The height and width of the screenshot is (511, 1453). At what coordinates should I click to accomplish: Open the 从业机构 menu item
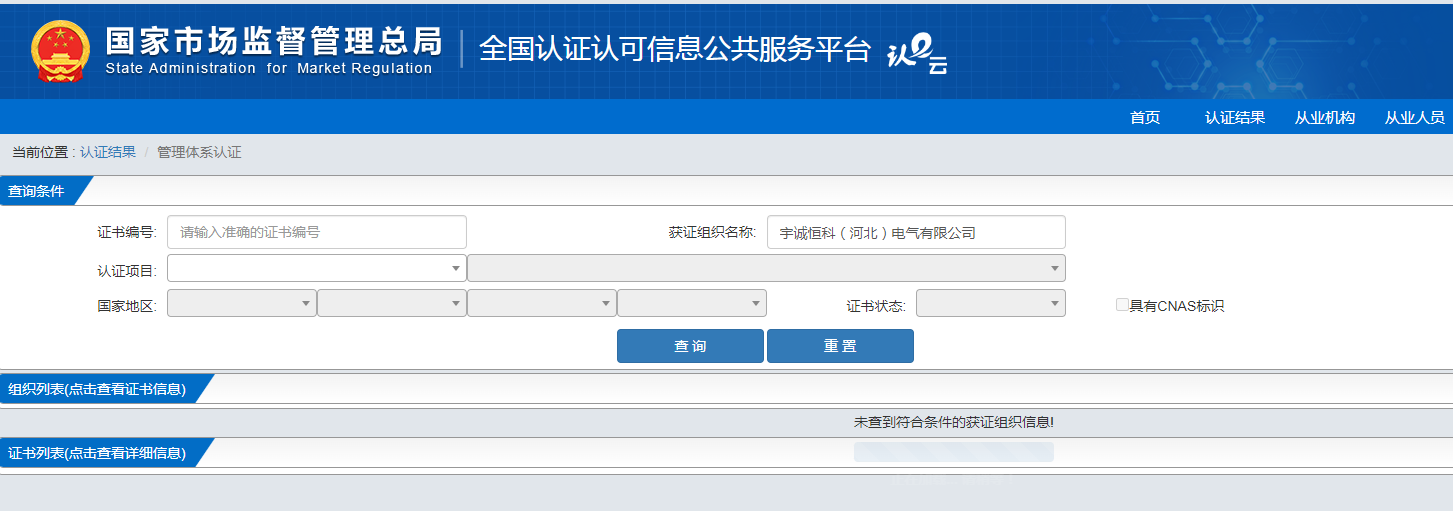click(1325, 117)
